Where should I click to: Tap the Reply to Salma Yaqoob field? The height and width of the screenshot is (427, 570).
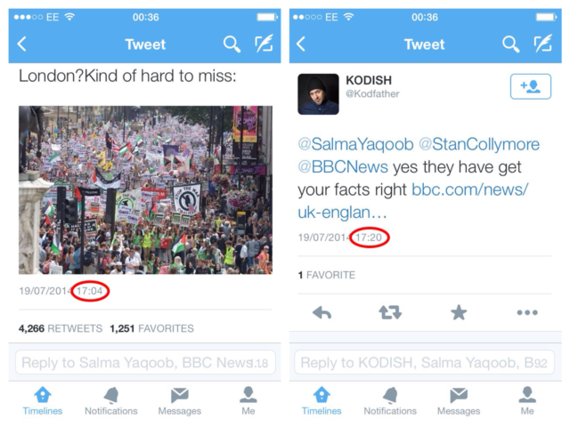[x=145, y=362]
